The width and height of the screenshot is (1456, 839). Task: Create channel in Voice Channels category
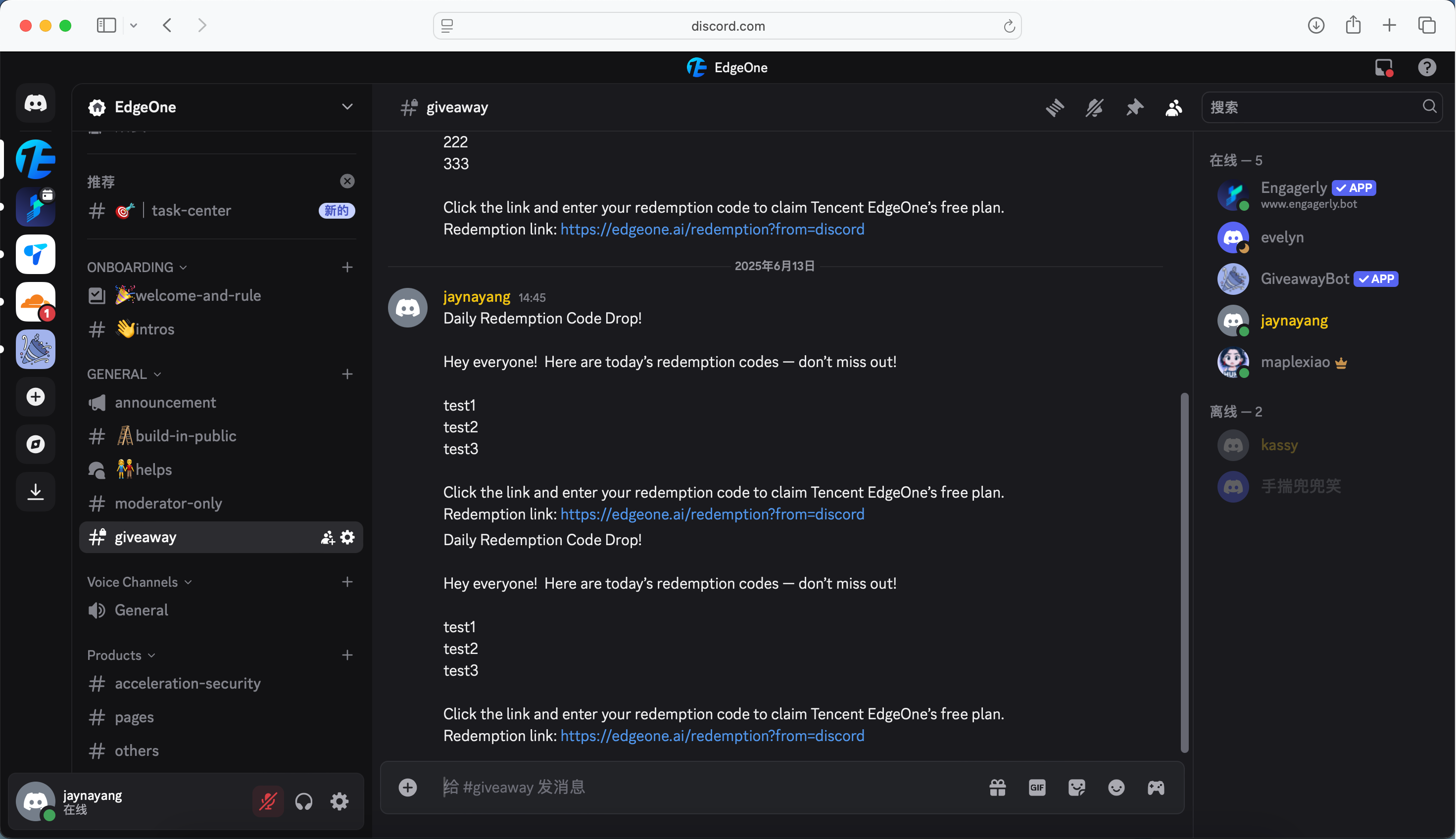[347, 582]
